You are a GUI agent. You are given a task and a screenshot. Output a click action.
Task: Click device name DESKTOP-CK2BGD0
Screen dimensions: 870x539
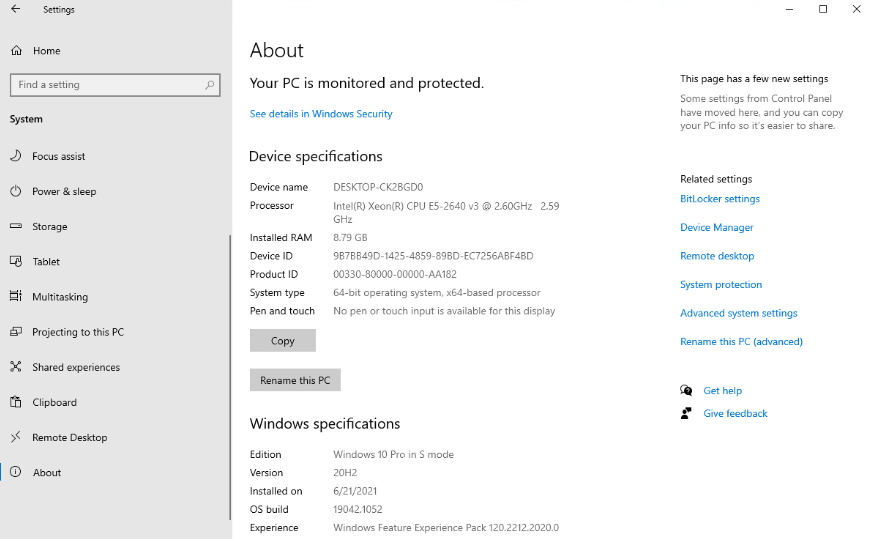378,187
